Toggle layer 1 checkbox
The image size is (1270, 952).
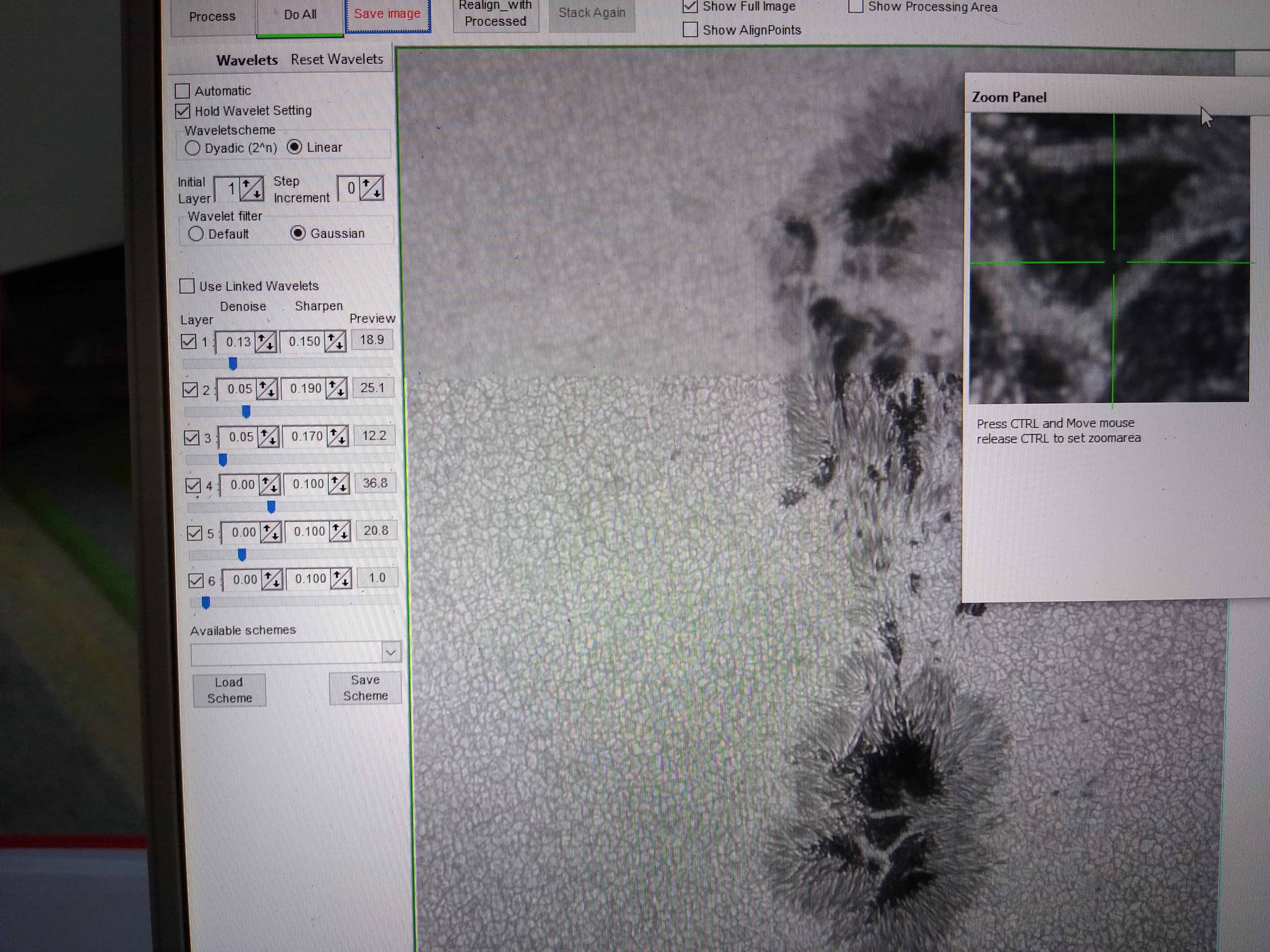(189, 342)
